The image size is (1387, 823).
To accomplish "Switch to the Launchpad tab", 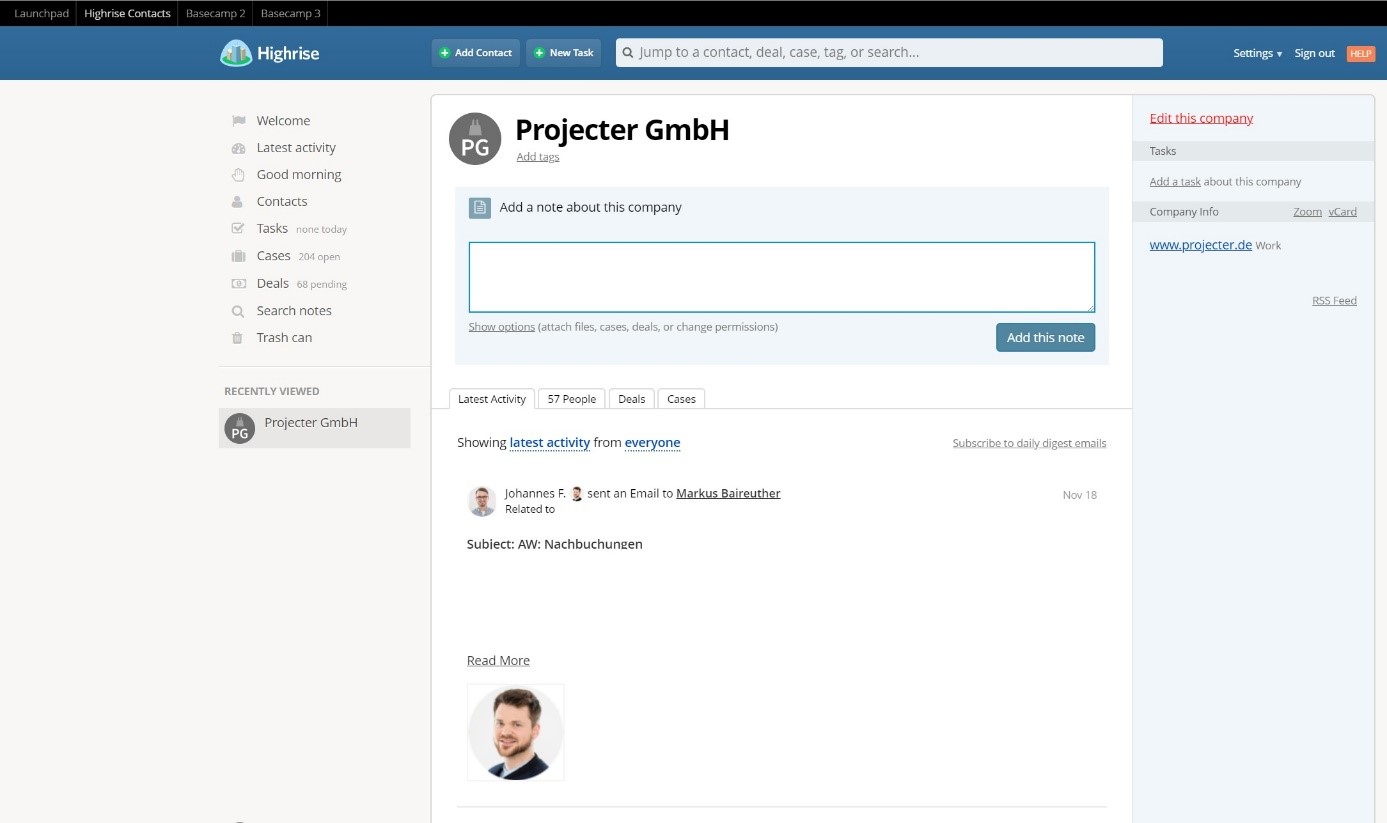I will [x=41, y=14].
